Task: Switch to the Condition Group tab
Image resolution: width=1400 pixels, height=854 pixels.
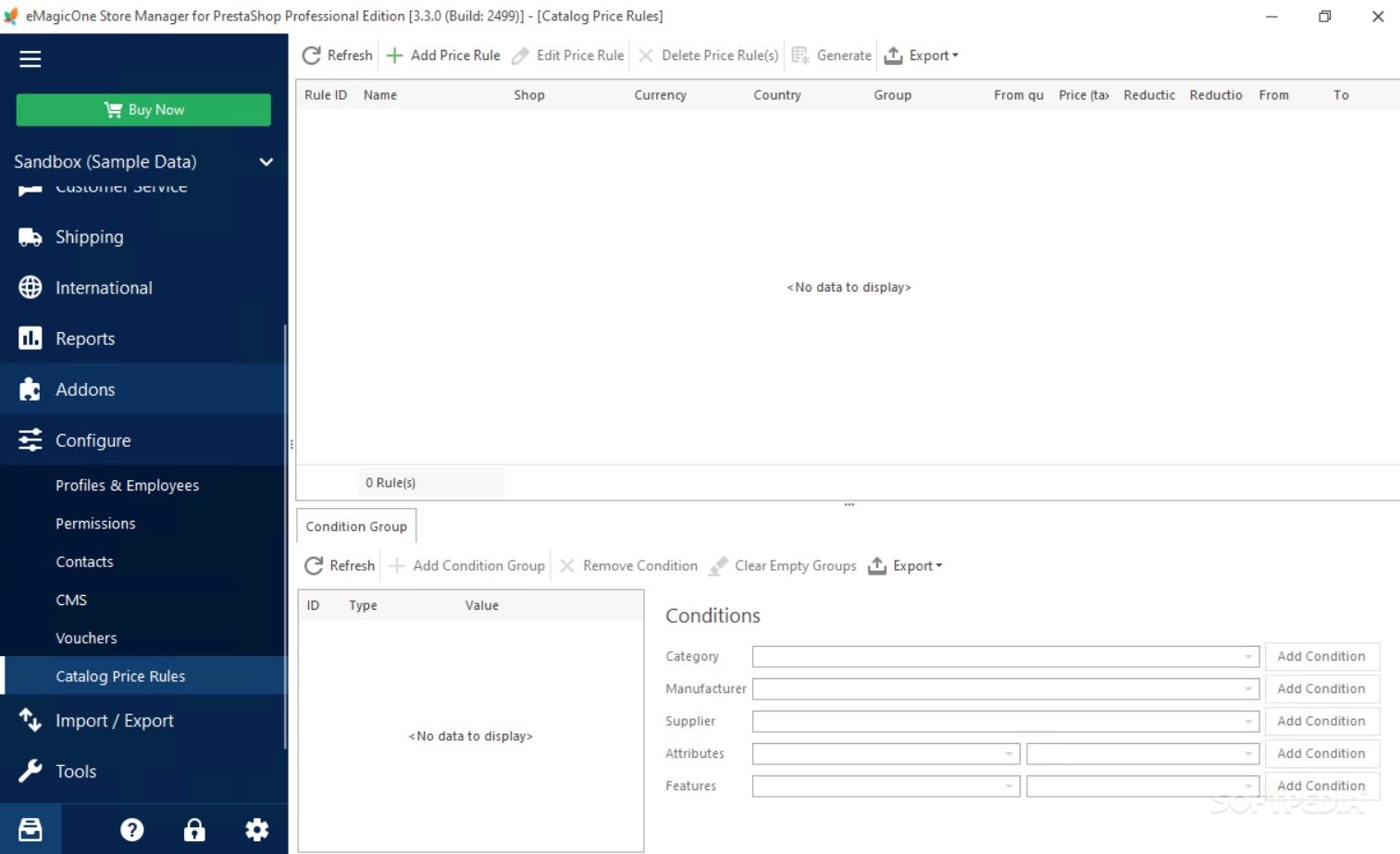Action: point(356,526)
